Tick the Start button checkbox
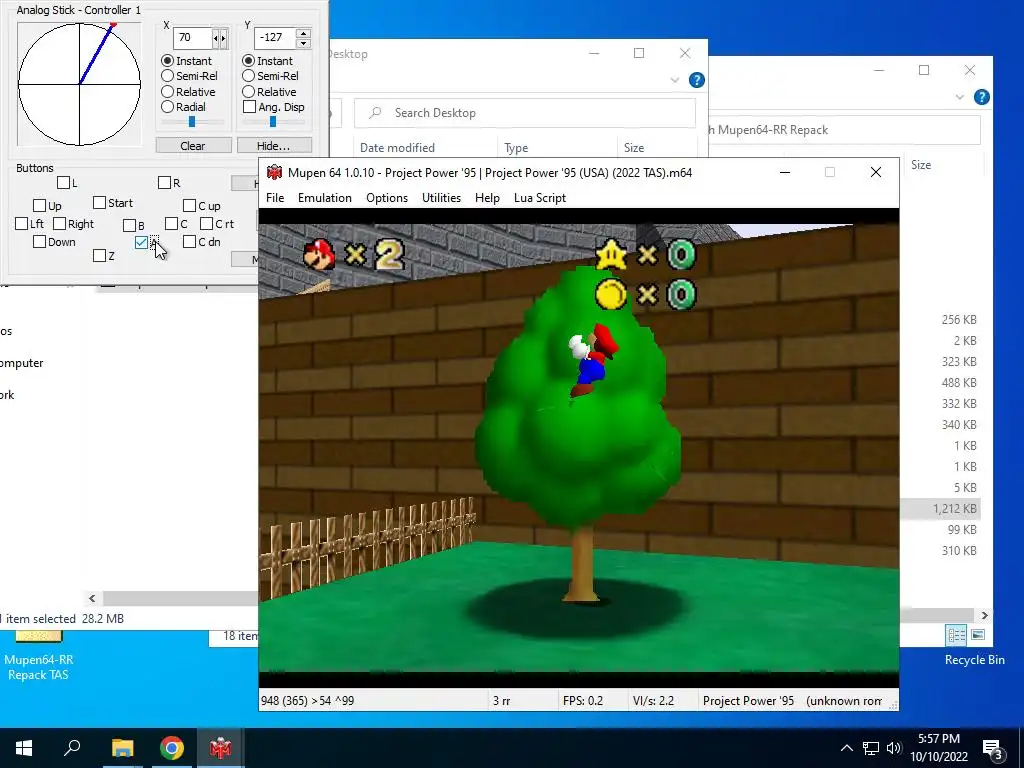Image resolution: width=1024 pixels, height=768 pixels. tap(99, 202)
